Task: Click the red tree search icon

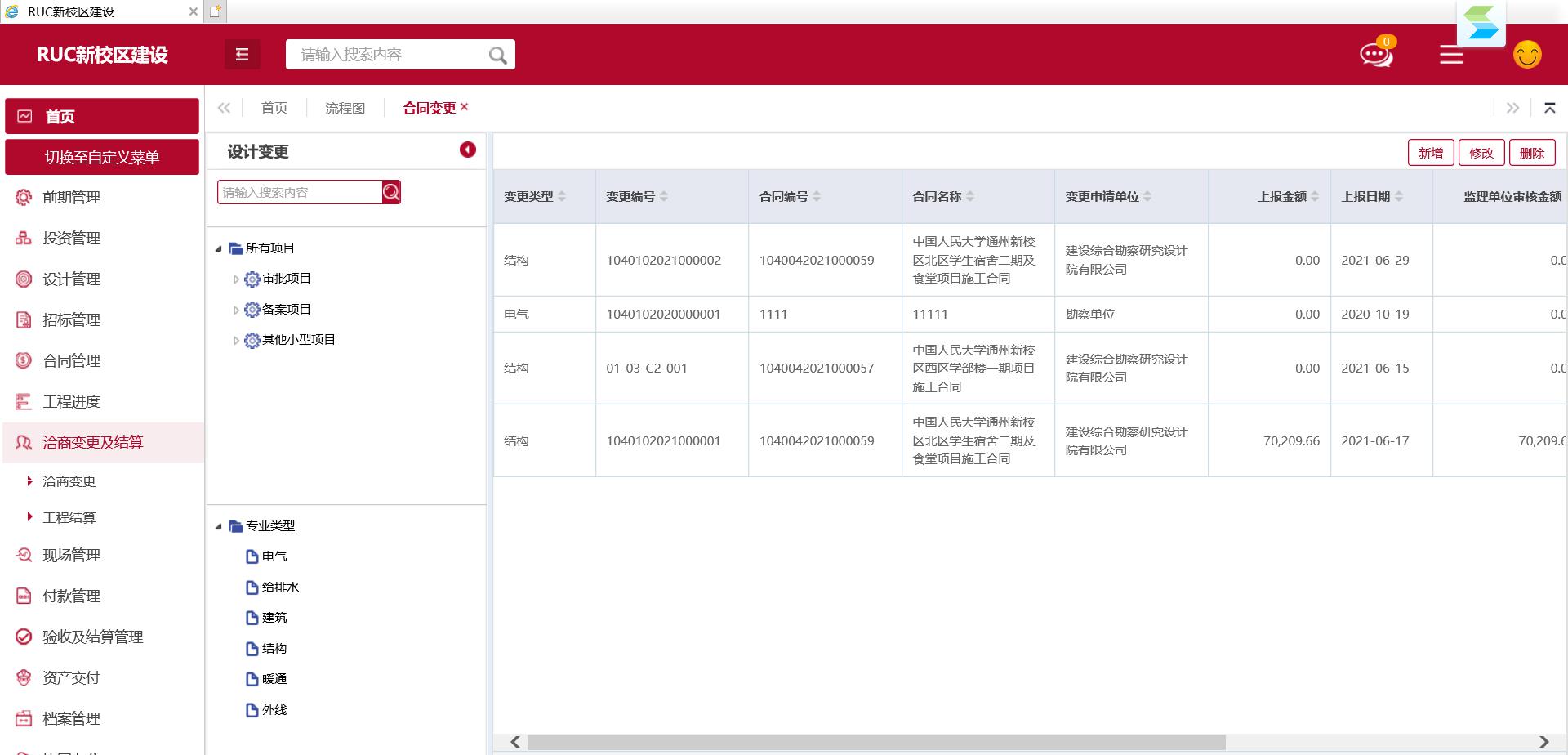Action: [391, 192]
